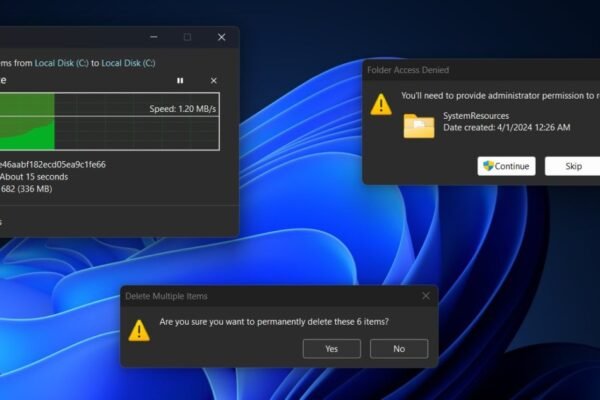Maximize the file copy dialog window
Screen dimensions: 600x400
click(186, 37)
